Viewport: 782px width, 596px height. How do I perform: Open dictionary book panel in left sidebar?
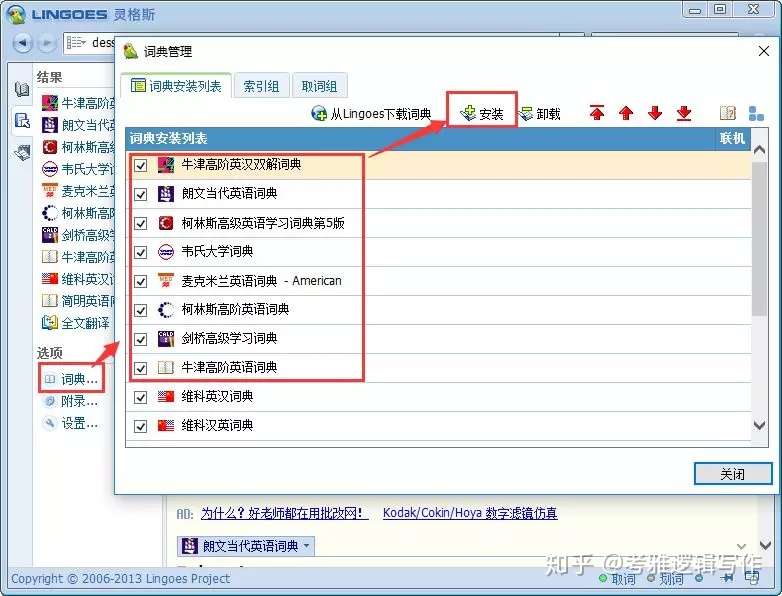coord(22,89)
